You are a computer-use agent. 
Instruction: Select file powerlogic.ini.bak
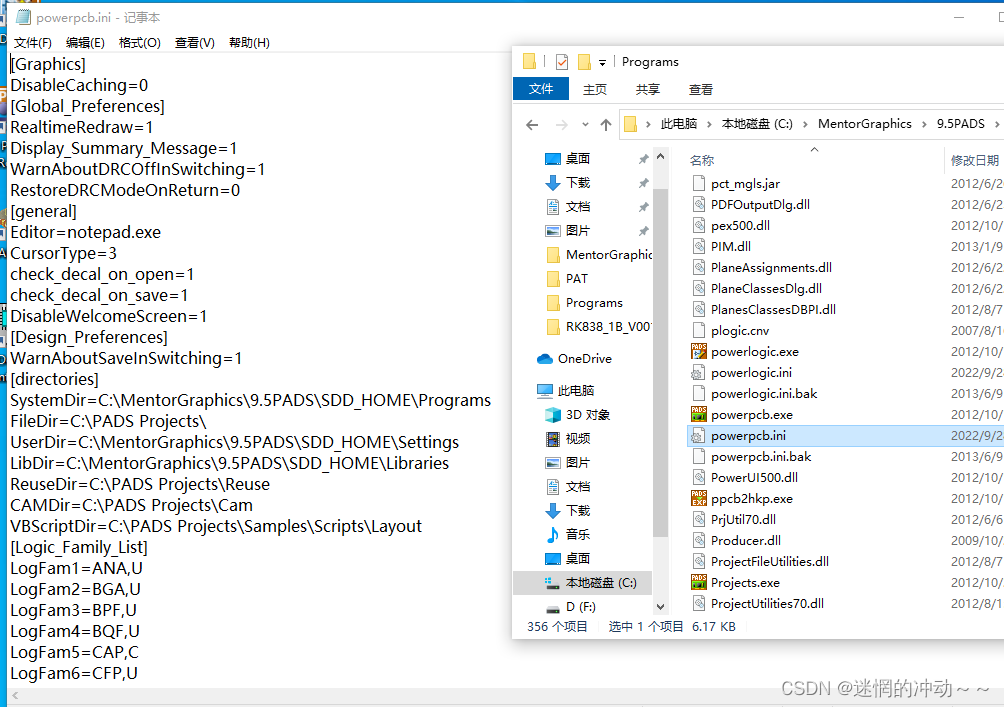764,394
